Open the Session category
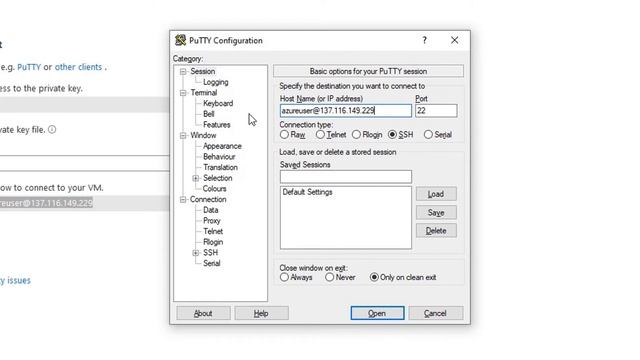This screenshot has height=360, width=640. (202, 71)
